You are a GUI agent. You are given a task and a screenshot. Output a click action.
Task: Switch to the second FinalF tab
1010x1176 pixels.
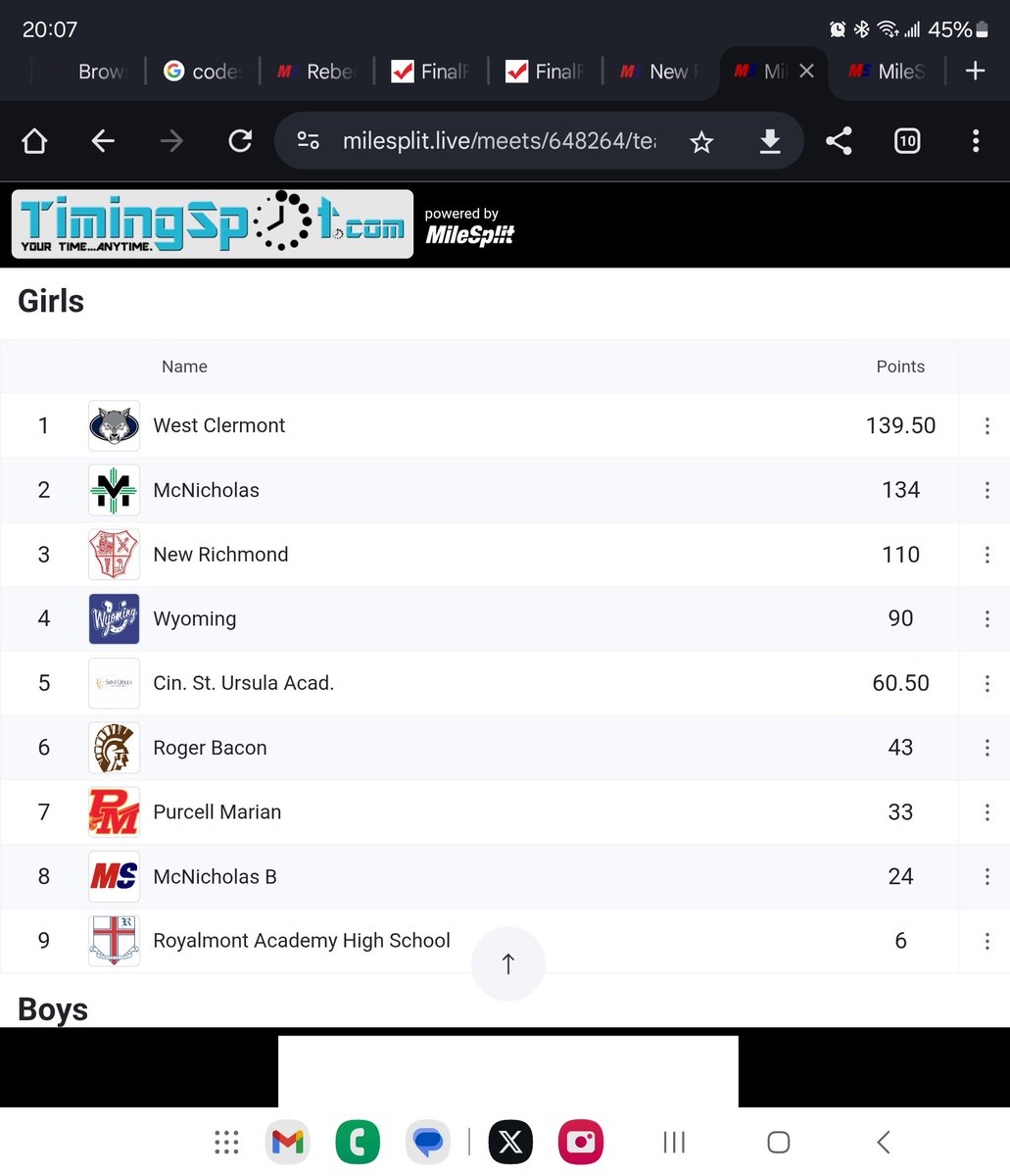point(546,71)
